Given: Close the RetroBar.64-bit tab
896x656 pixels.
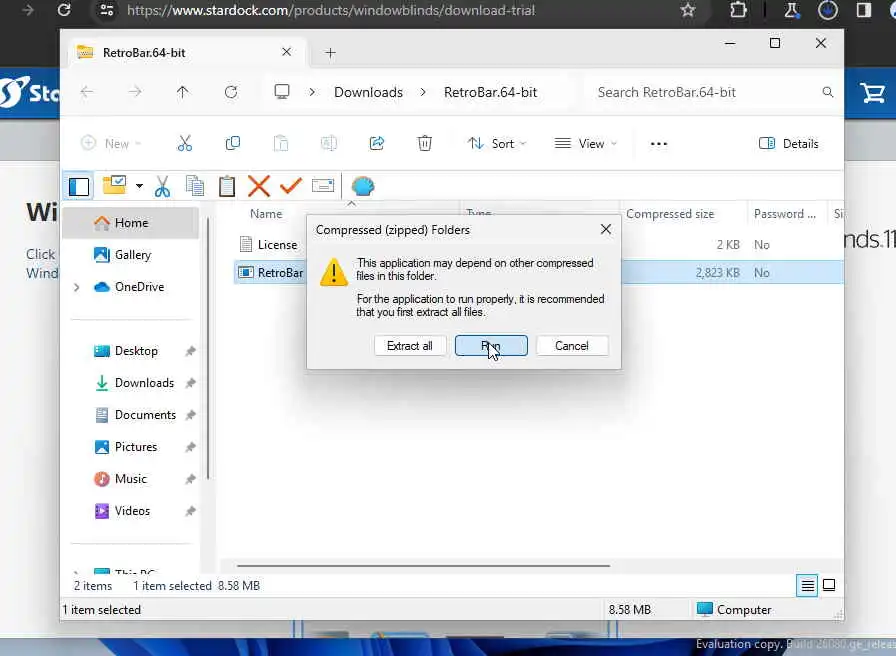Looking at the screenshot, I should pos(286,52).
